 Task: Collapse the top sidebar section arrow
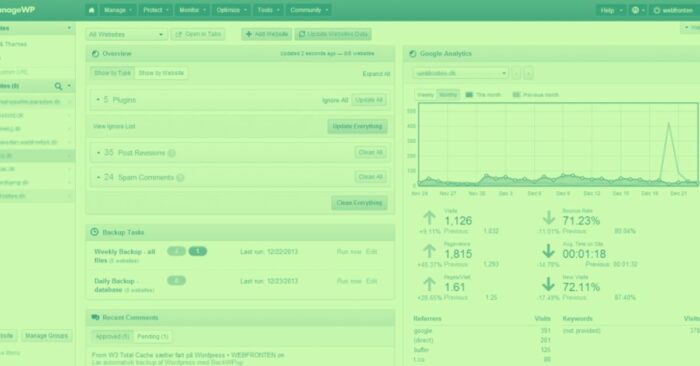[x=69, y=28]
